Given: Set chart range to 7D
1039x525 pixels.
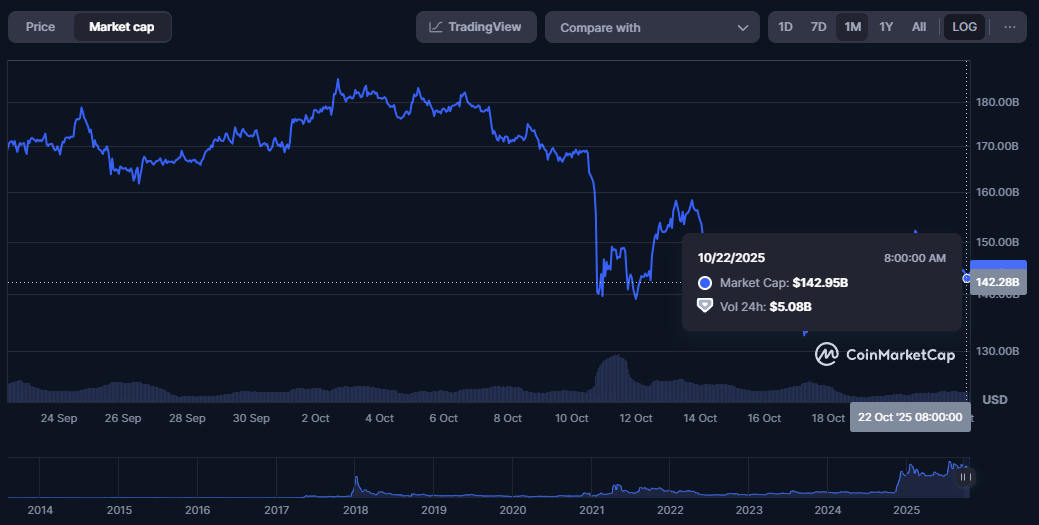Looking at the screenshot, I should pos(818,27).
